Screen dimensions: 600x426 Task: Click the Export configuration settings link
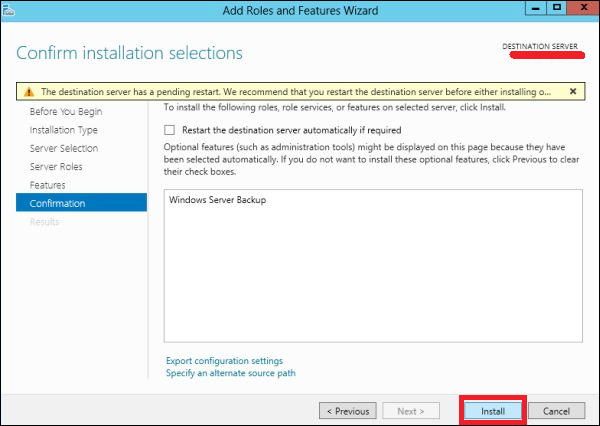coord(224,361)
